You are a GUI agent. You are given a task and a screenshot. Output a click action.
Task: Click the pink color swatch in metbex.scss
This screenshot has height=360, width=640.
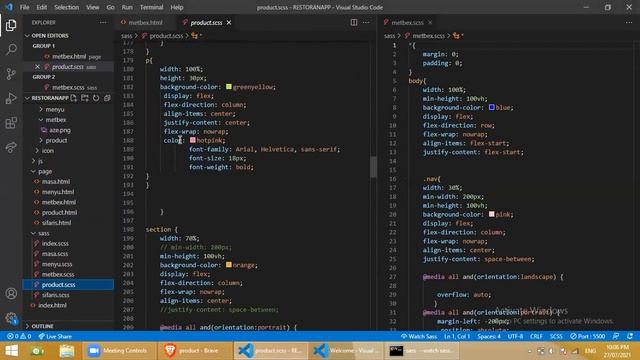(x=492, y=214)
